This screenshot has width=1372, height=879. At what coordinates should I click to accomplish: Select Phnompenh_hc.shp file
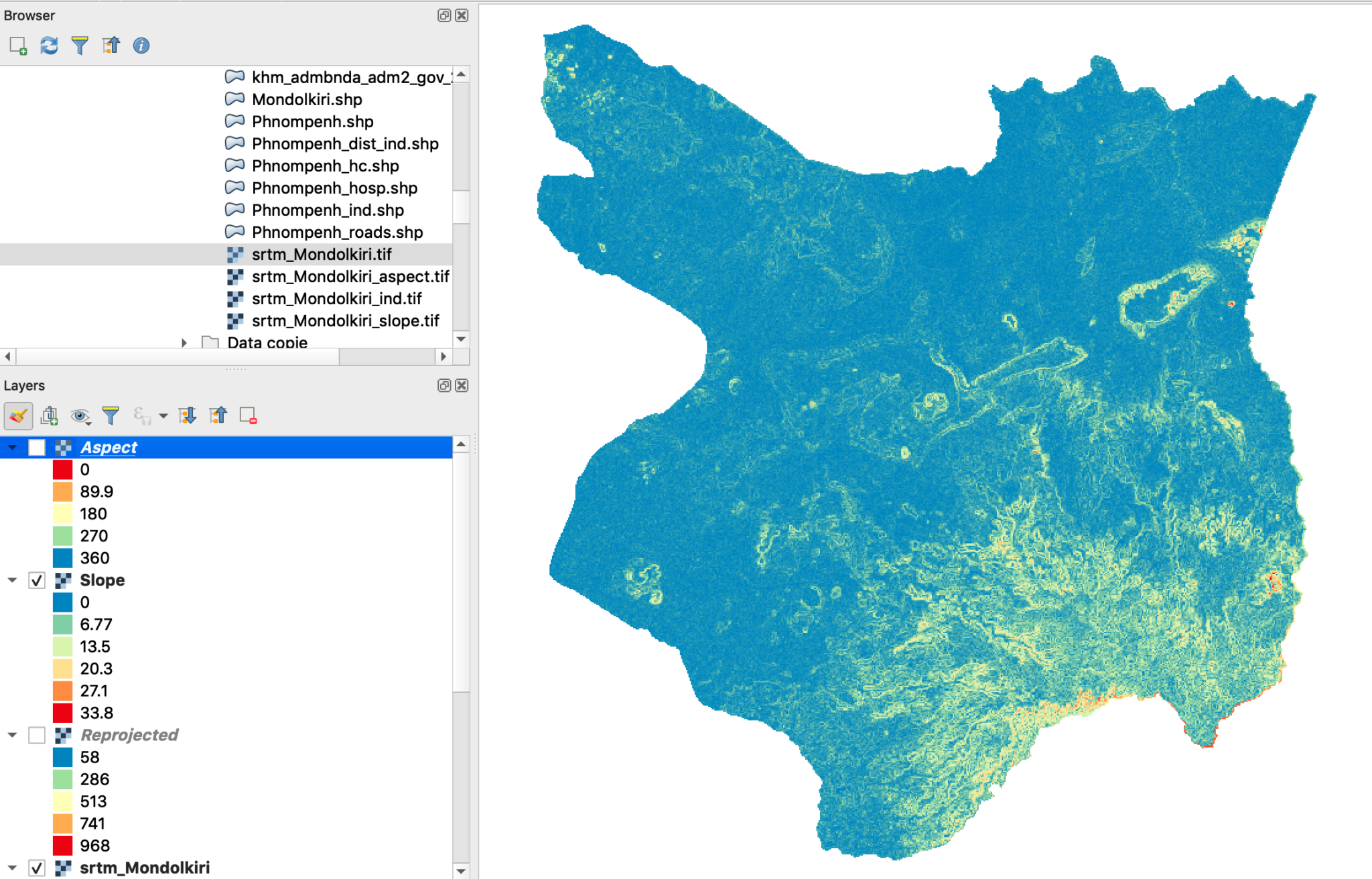coord(326,166)
